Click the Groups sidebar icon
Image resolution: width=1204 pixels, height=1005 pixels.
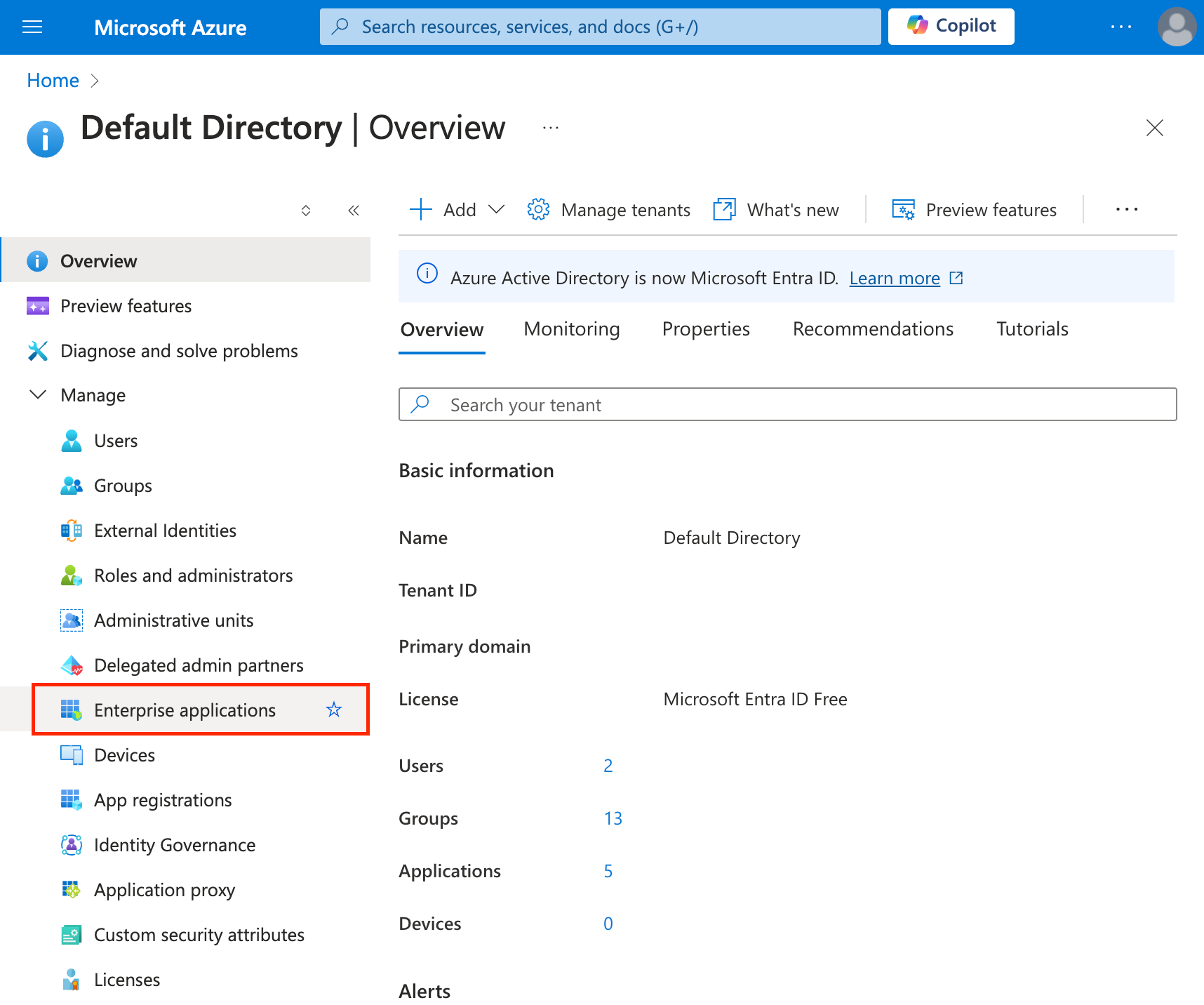tap(72, 486)
